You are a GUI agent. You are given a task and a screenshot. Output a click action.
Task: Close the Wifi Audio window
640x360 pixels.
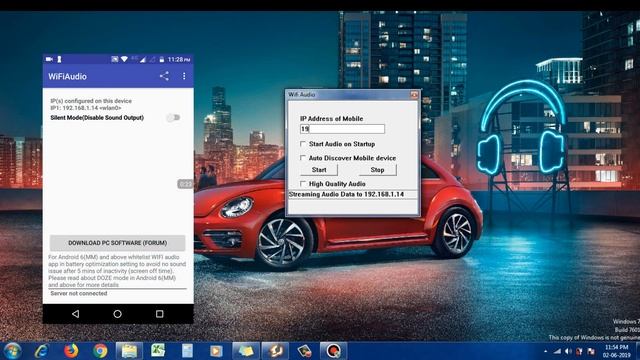414,95
